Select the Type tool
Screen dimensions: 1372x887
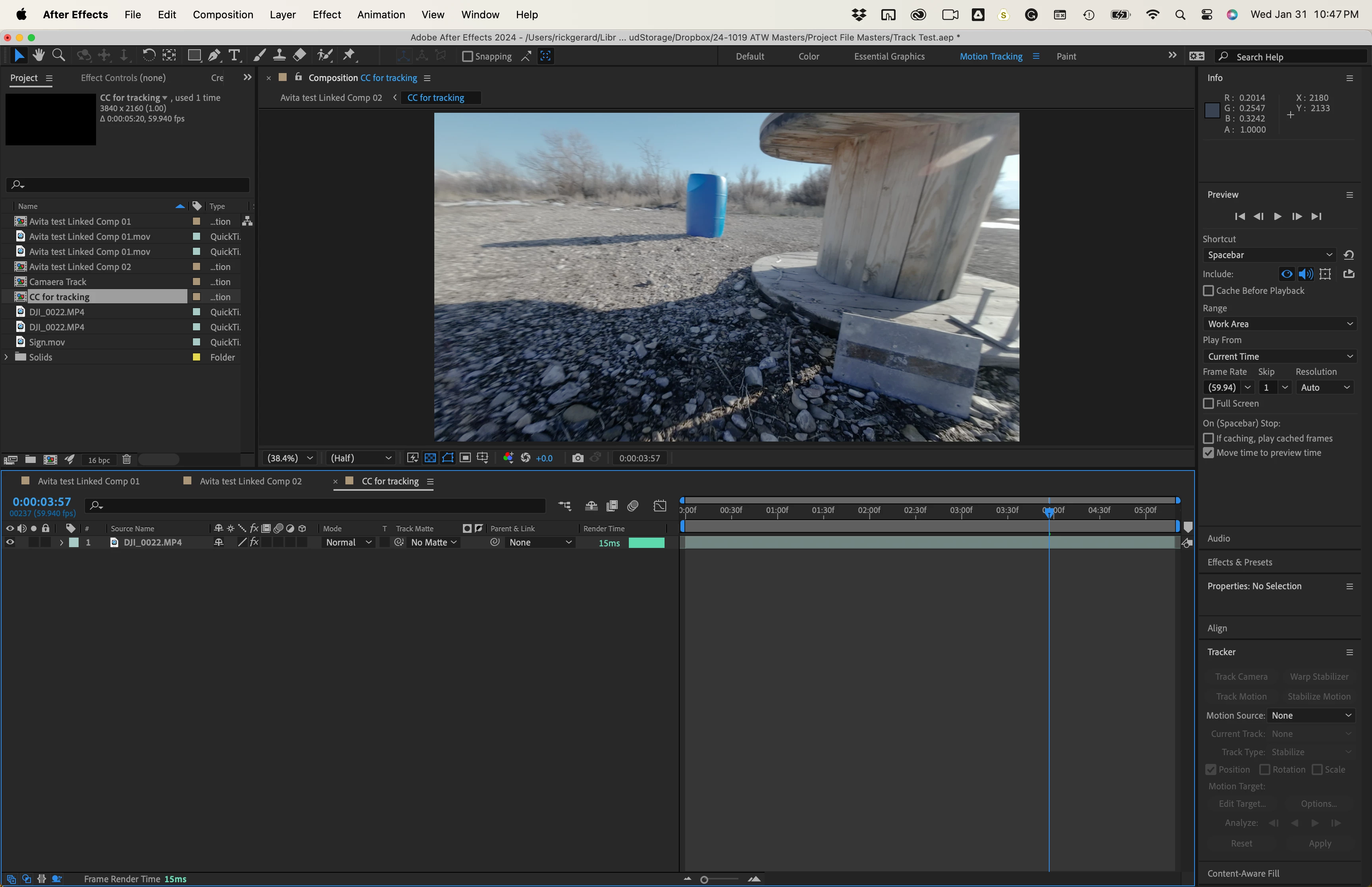(234, 56)
